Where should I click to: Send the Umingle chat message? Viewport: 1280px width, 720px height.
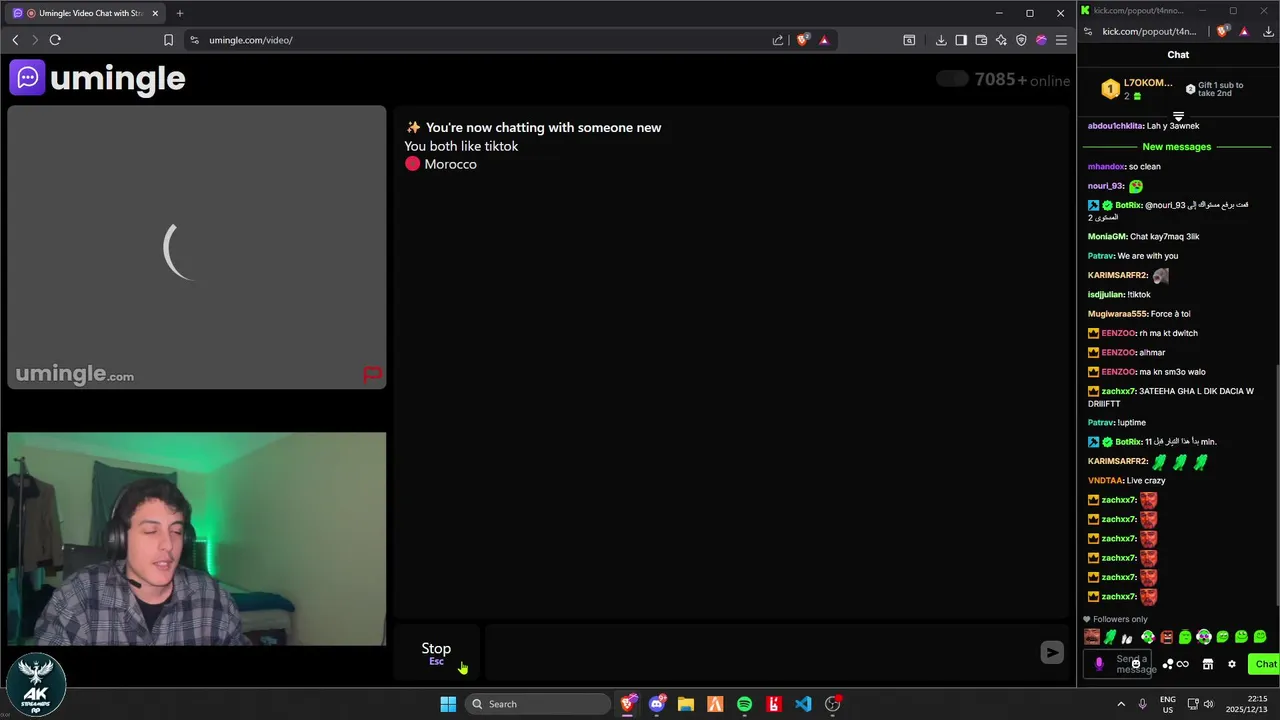1051,653
